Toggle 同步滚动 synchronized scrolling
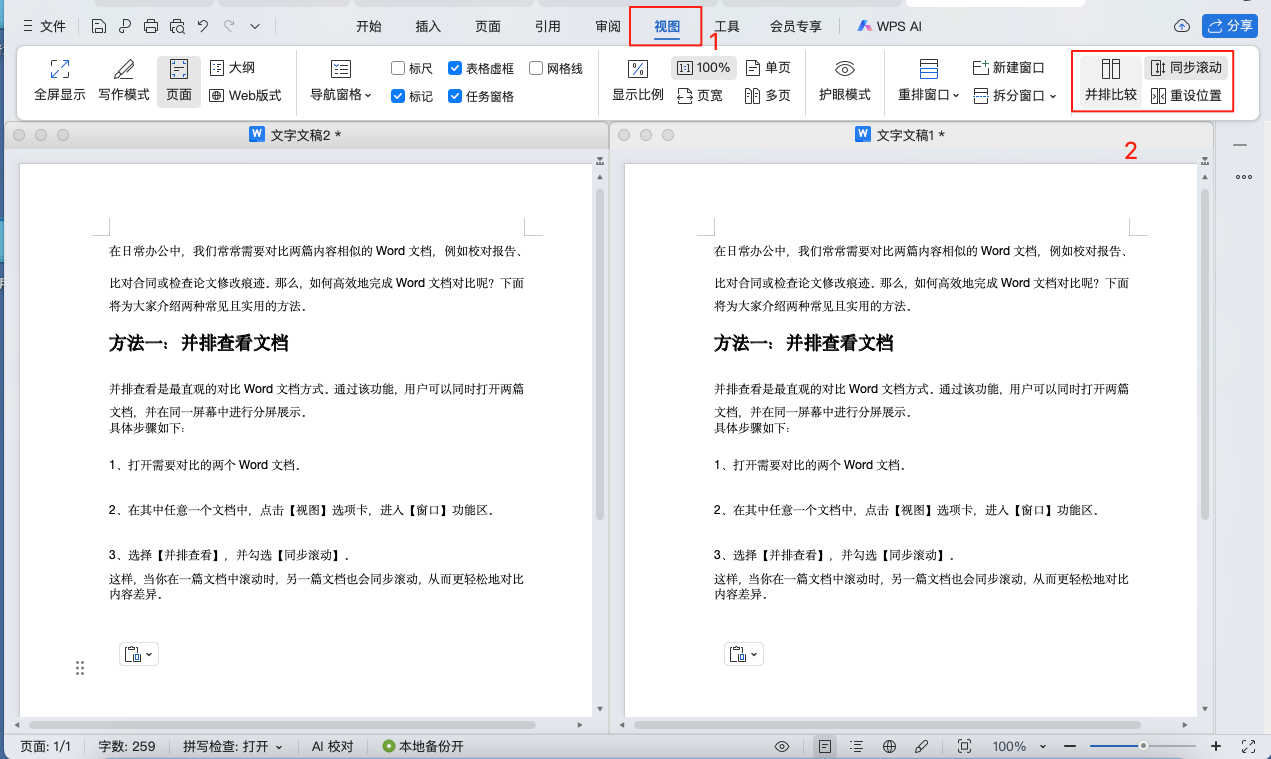The width and height of the screenshot is (1271, 759). pos(1186,68)
